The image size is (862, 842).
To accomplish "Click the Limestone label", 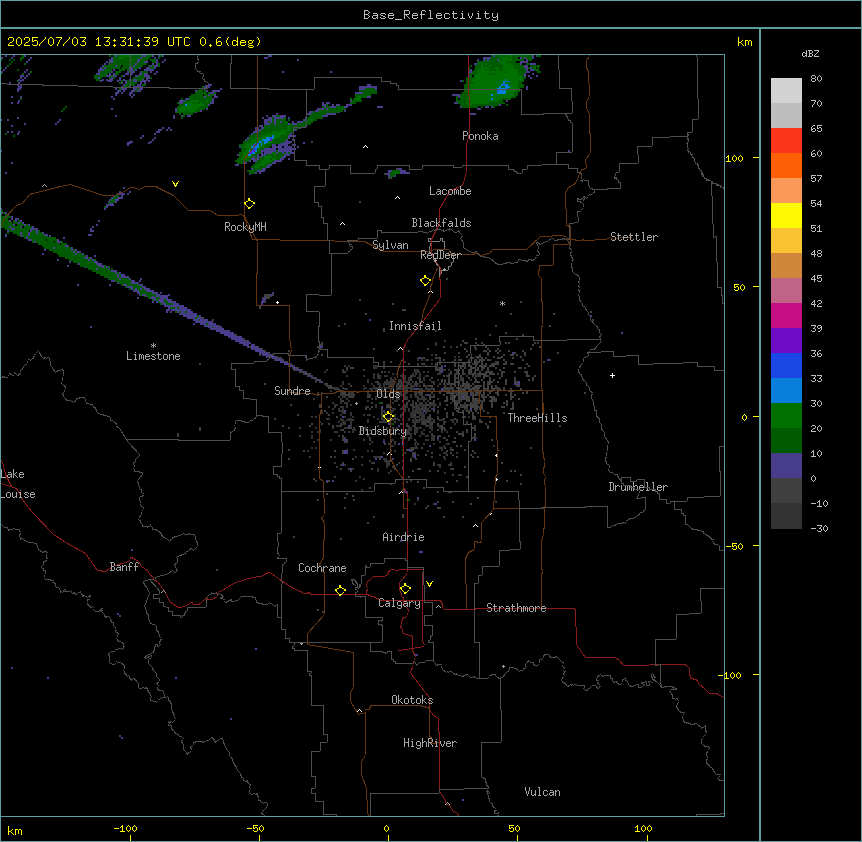I will click(x=153, y=356).
